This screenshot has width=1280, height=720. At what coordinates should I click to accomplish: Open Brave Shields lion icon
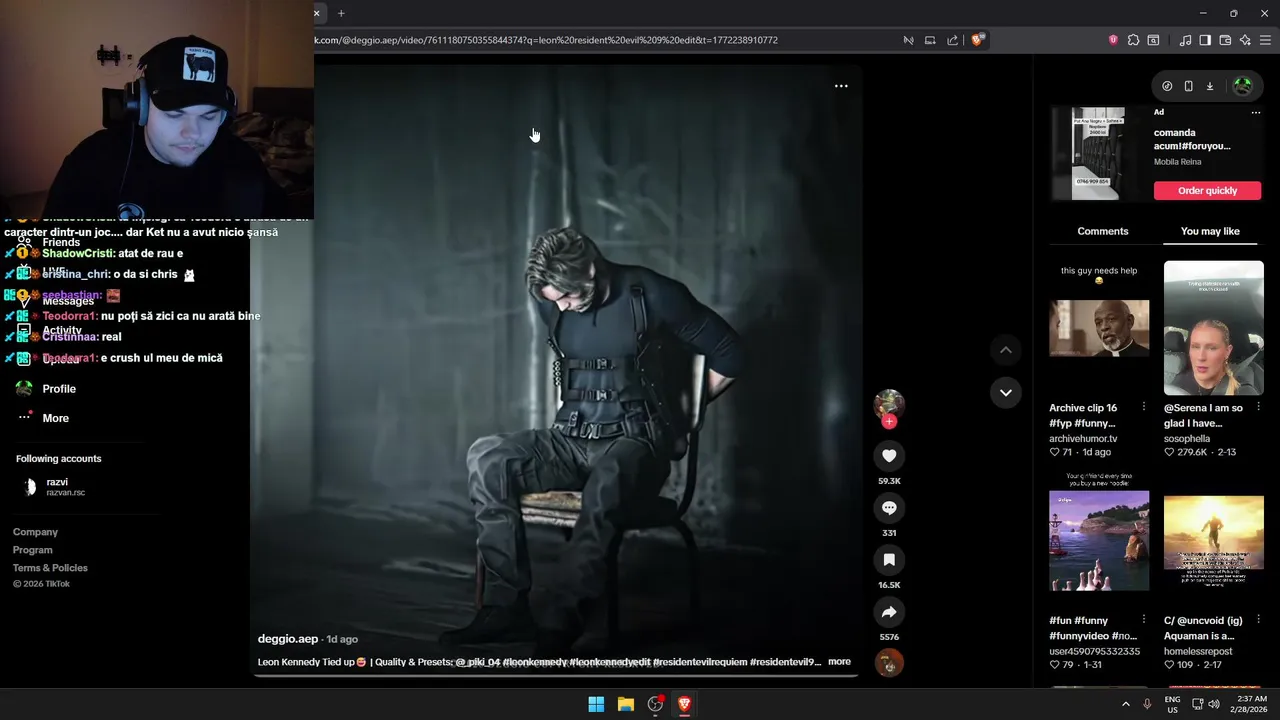(977, 40)
